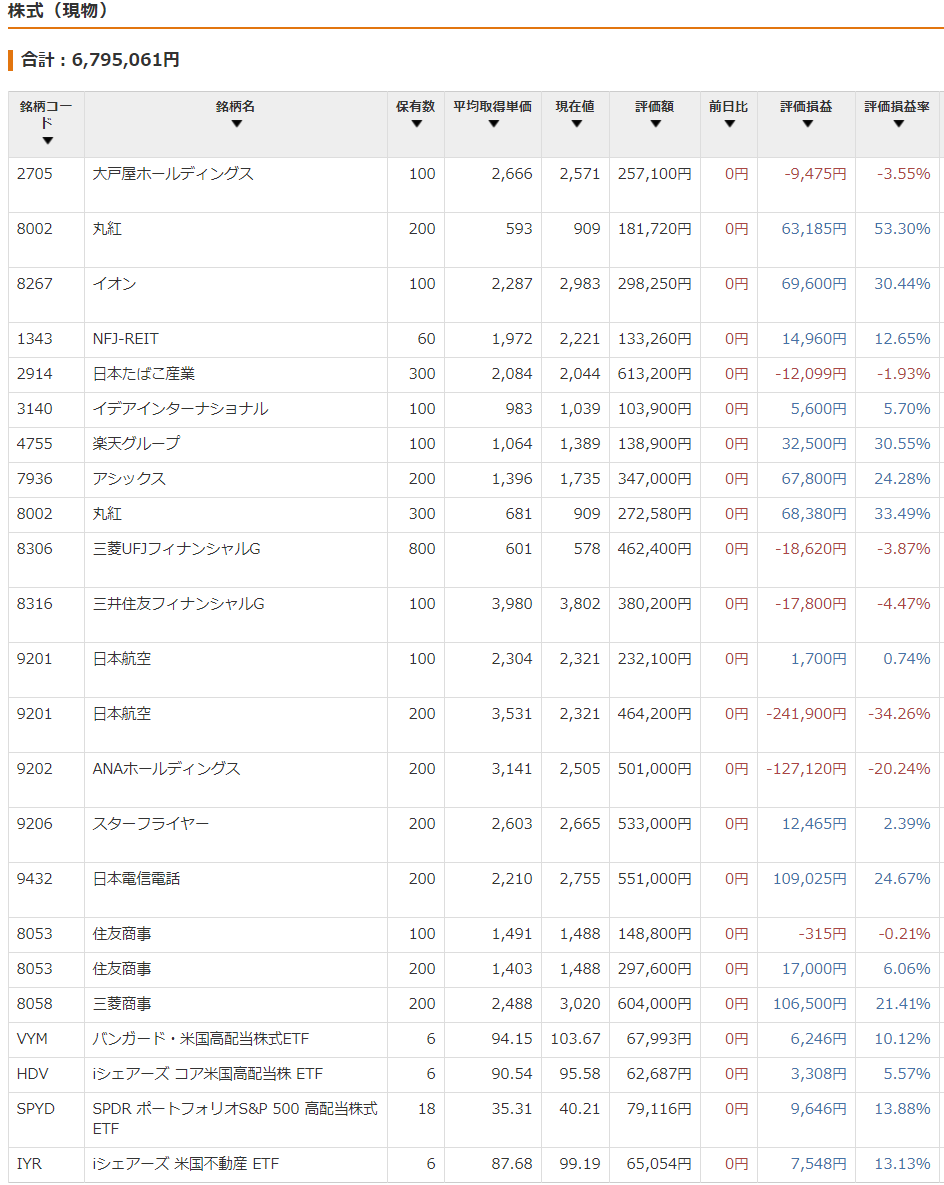Click the 53.30% gain rate
This screenshot has width=944, height=1185.
coord(902,229)
